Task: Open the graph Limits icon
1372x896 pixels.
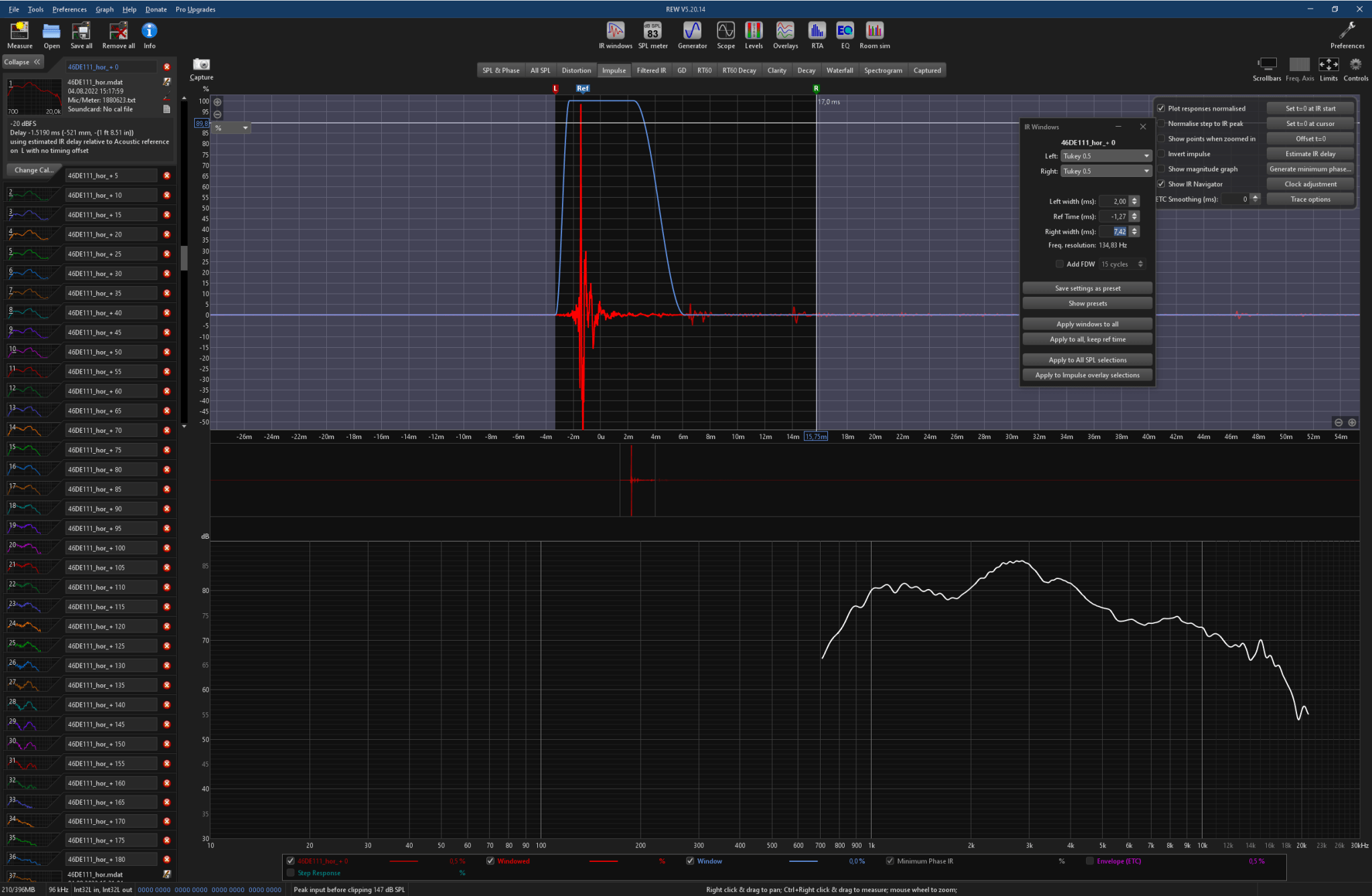Action: coord(1328,69)
